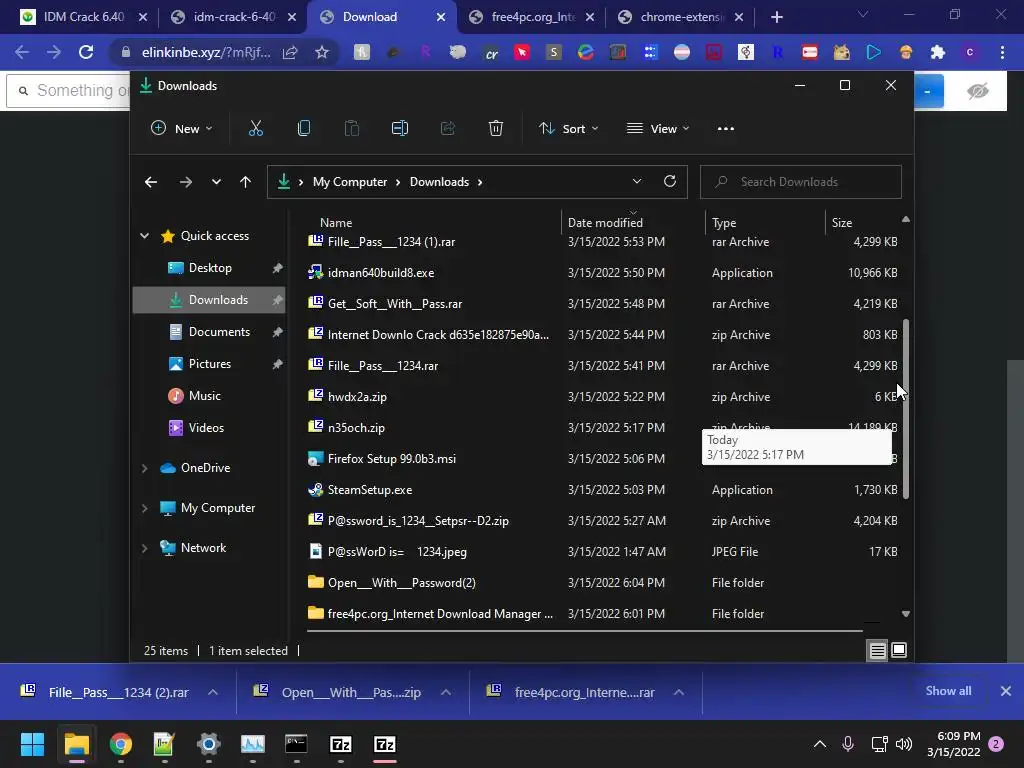Open the View dropdown menu

(658, 129)
